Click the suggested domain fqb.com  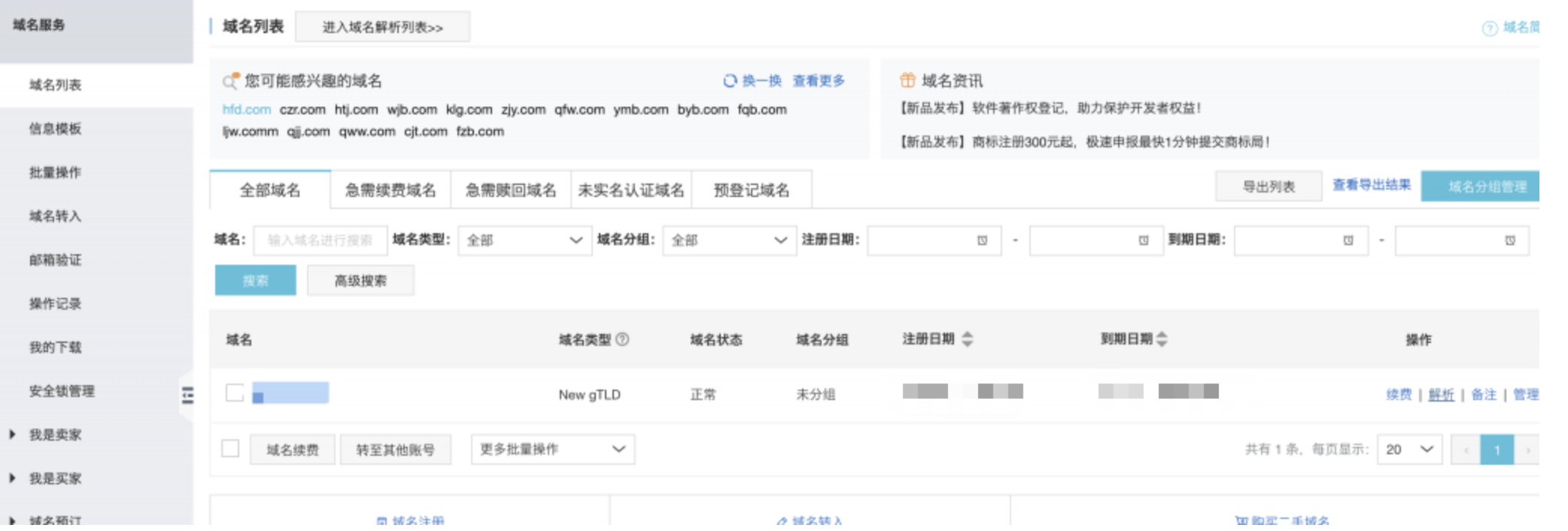(762, 110)
